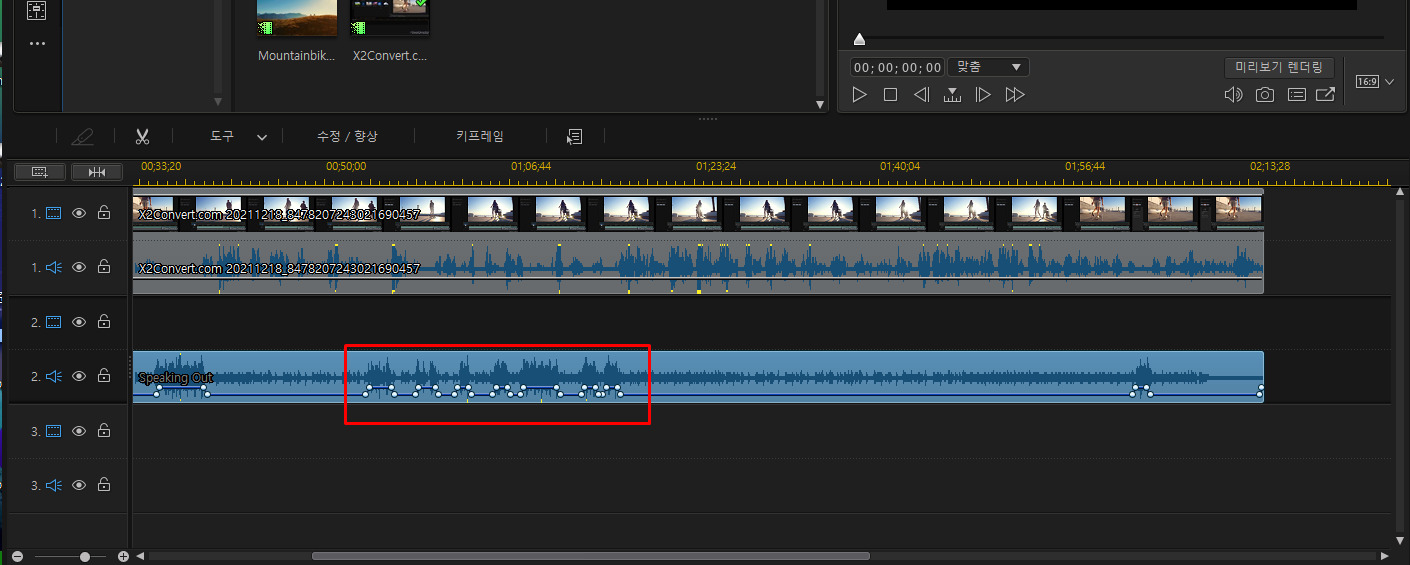Lock audio track 2
This screenshot has width=1410, height=565.
click(104, 376)
